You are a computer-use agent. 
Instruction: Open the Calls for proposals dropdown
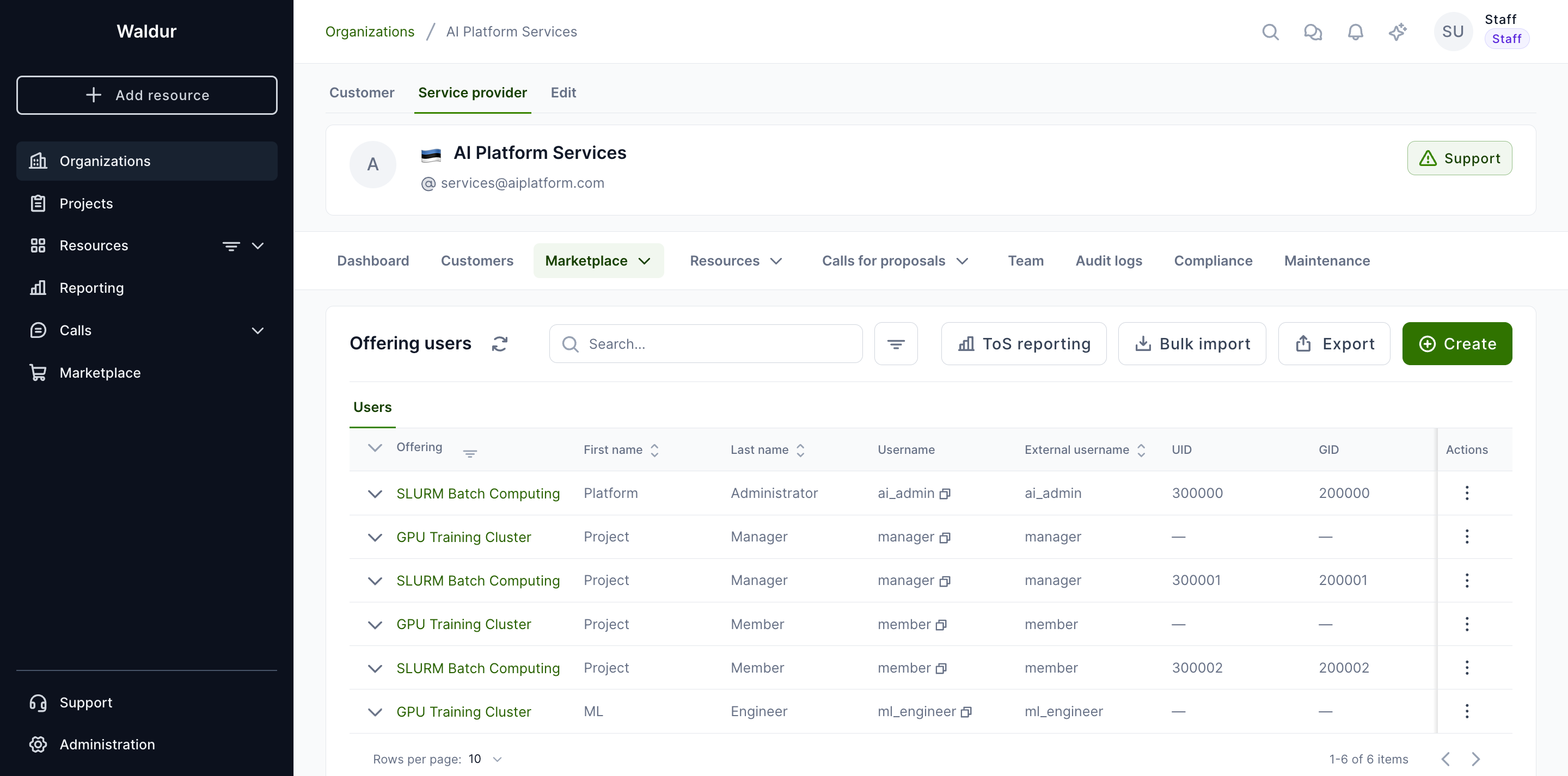click(895, 261)
